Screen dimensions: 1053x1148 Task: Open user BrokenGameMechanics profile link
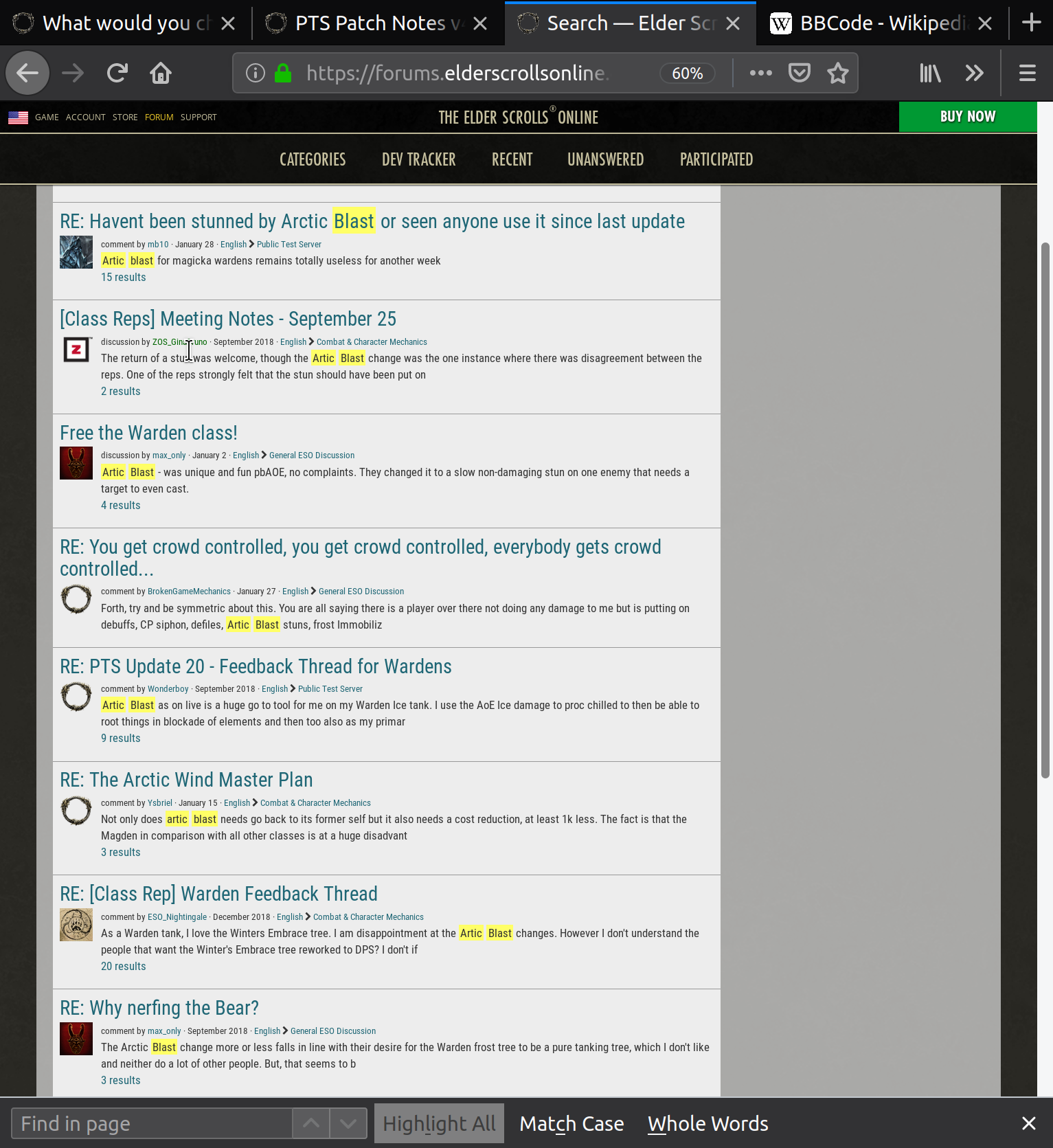189,592
